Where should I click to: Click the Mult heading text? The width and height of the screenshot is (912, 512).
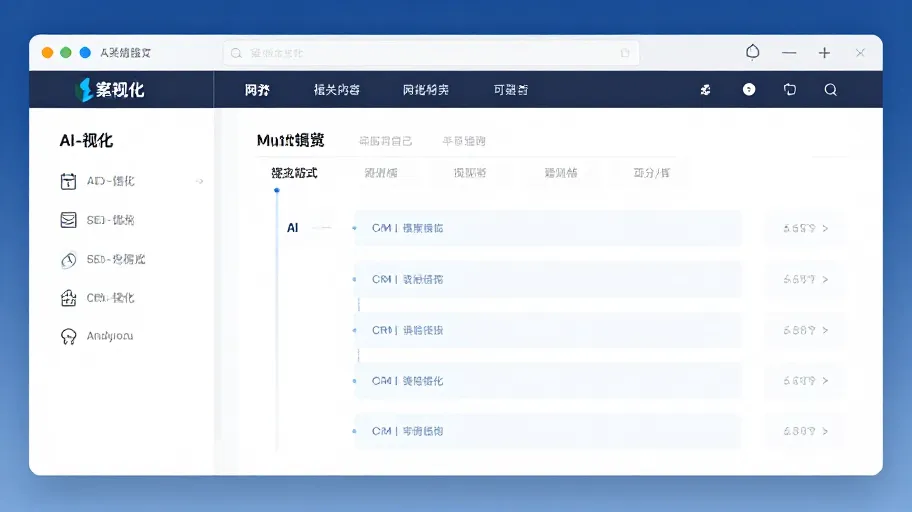coord(290,140)
